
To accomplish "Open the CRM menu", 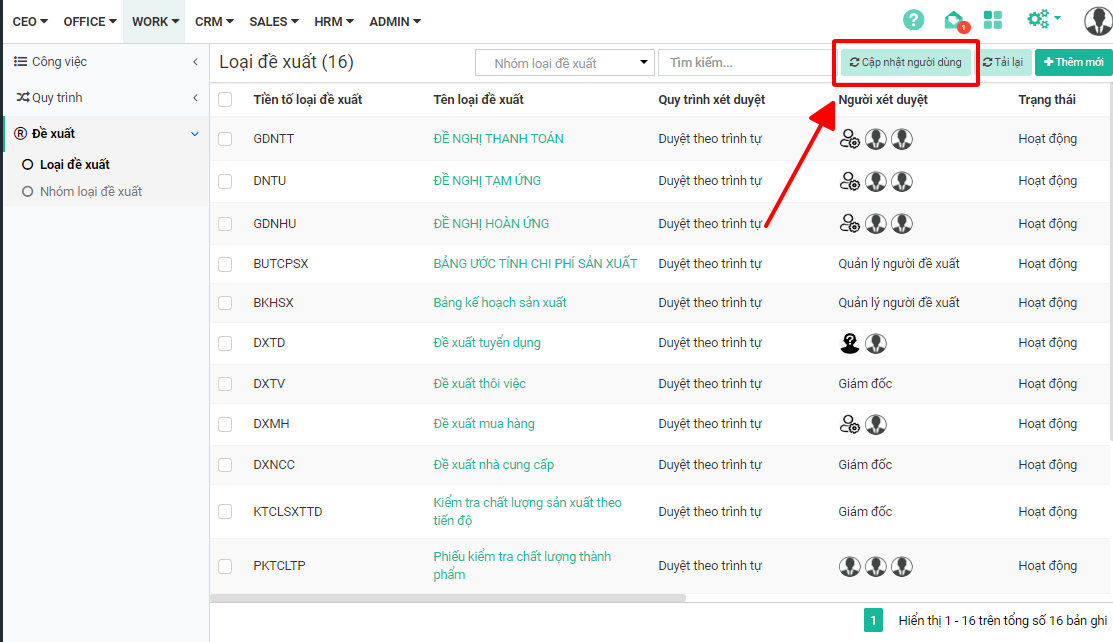I will pyautogui.click(x=214, y=21).
